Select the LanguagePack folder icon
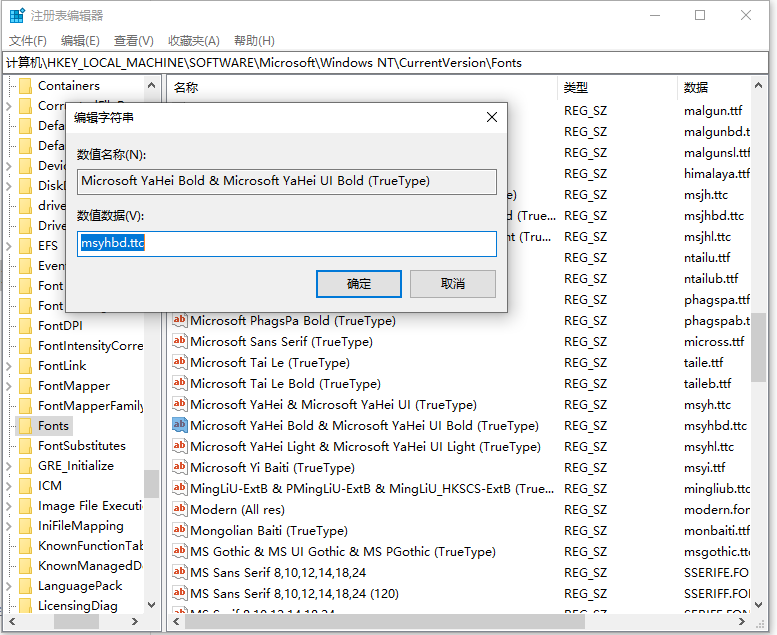Image resolution: width=777 pixels, height=635 pixels. point(25,586)
